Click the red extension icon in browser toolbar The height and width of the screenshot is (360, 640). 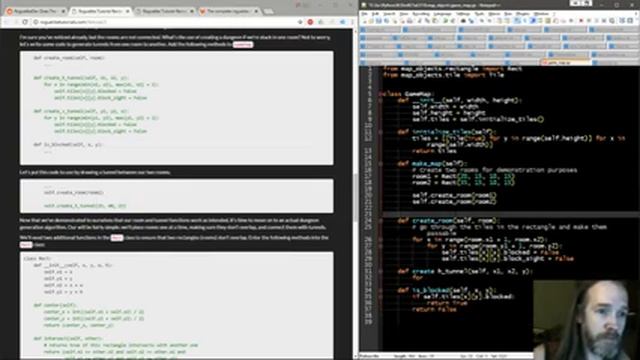(x=310, y=22)
